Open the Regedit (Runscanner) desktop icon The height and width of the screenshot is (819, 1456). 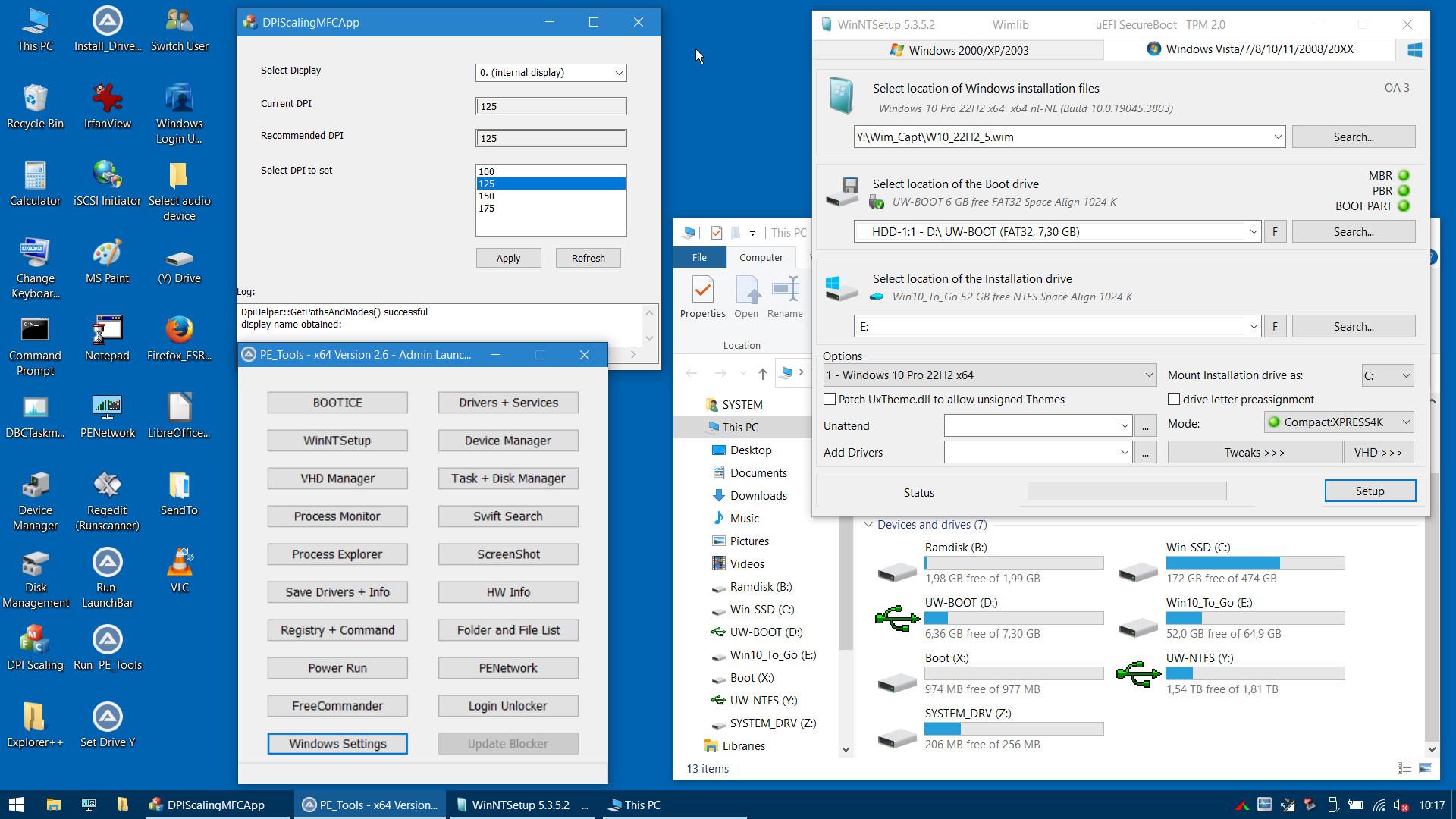(x=107, y=500)
